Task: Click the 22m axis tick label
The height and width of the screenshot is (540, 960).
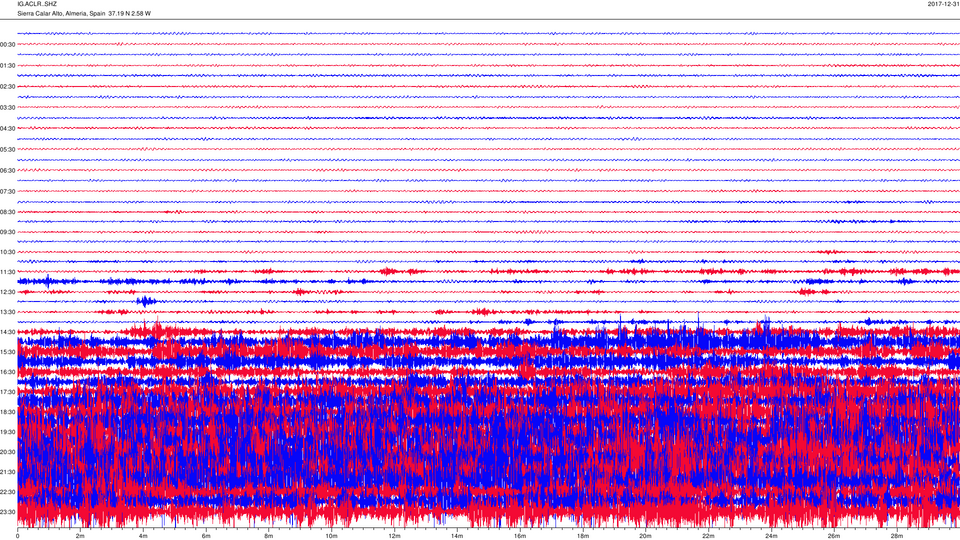Action: coord(708,536)
